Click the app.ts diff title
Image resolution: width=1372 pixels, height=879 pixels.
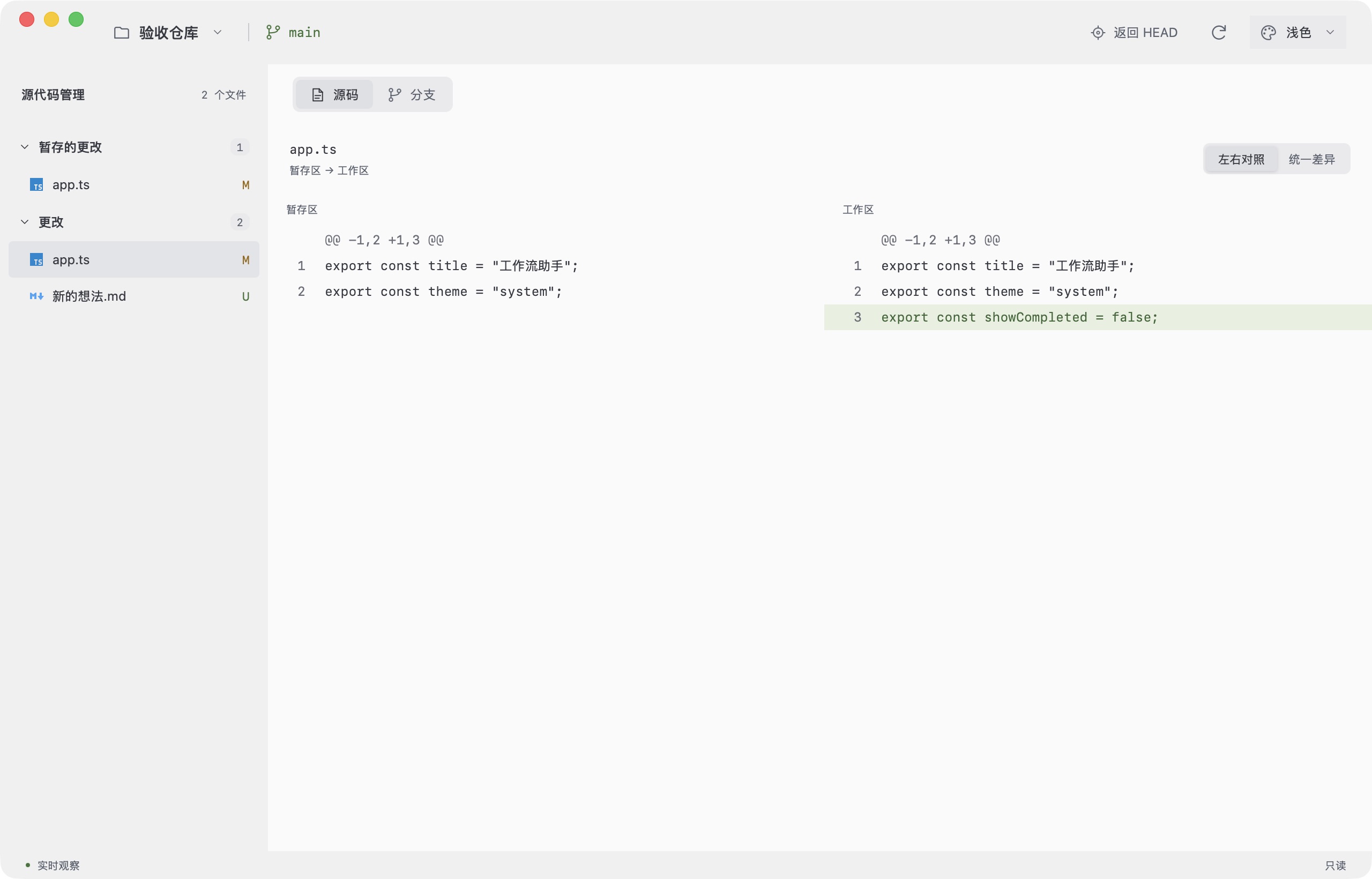pyautogui.click(x=313, y=150)
